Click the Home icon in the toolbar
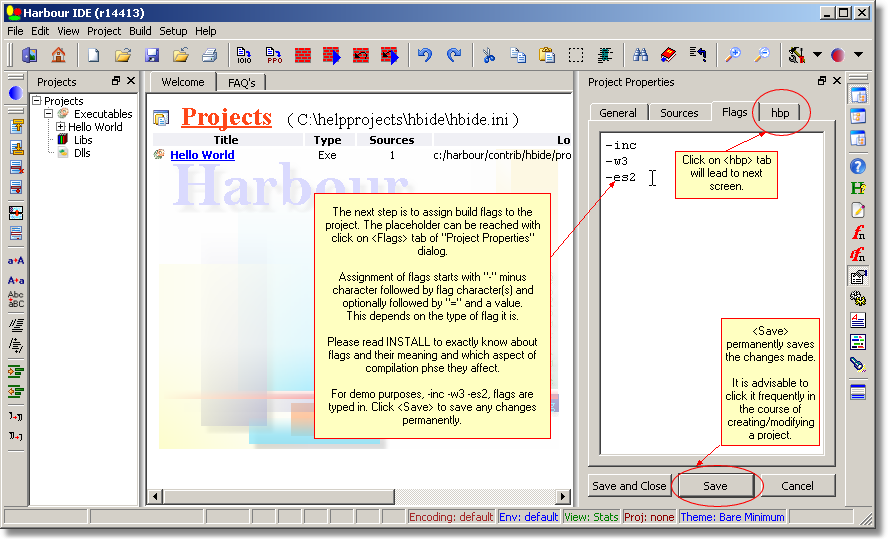888x541 pixels. [x=58, y=55]
